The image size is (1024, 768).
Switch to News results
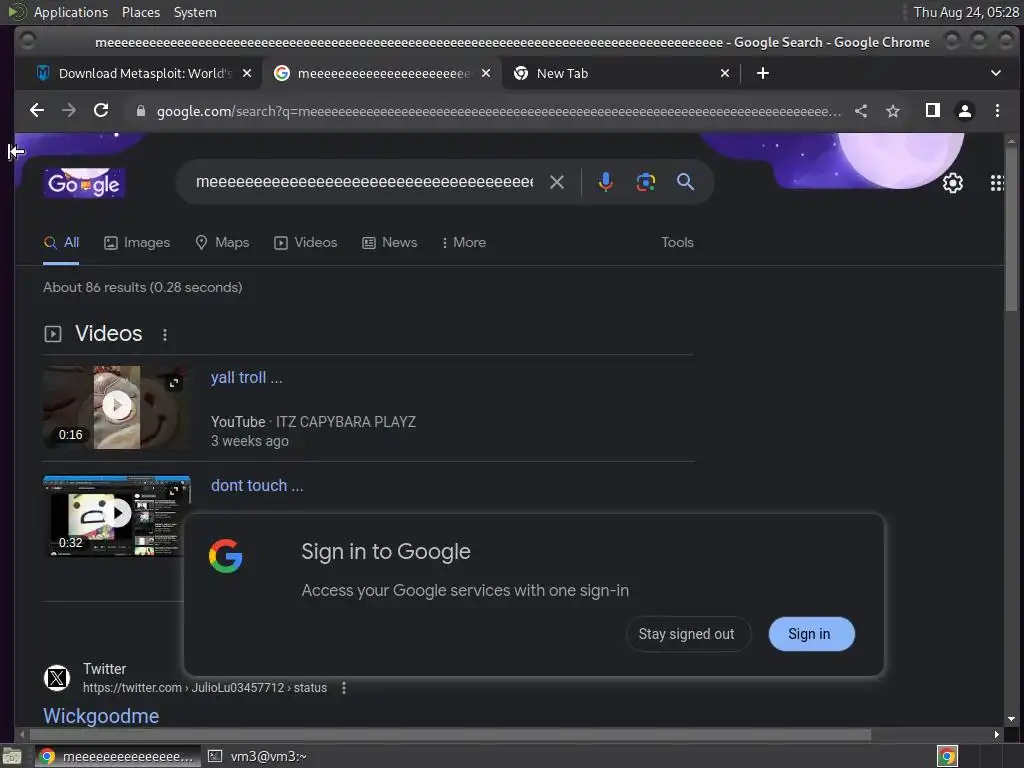tap(389, 242)
